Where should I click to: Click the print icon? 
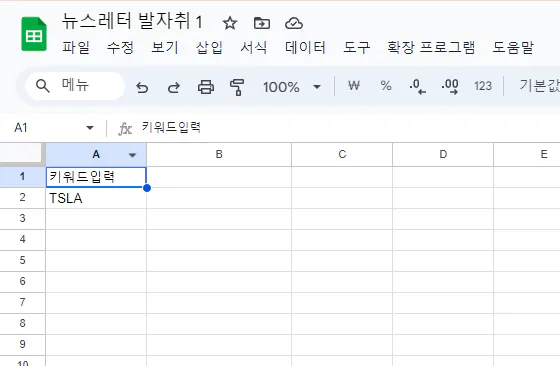[206, 87]
